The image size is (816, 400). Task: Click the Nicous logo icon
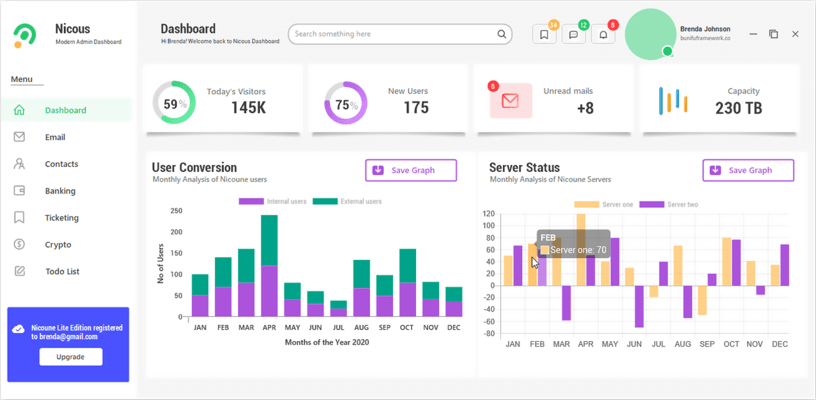point(25,35)
